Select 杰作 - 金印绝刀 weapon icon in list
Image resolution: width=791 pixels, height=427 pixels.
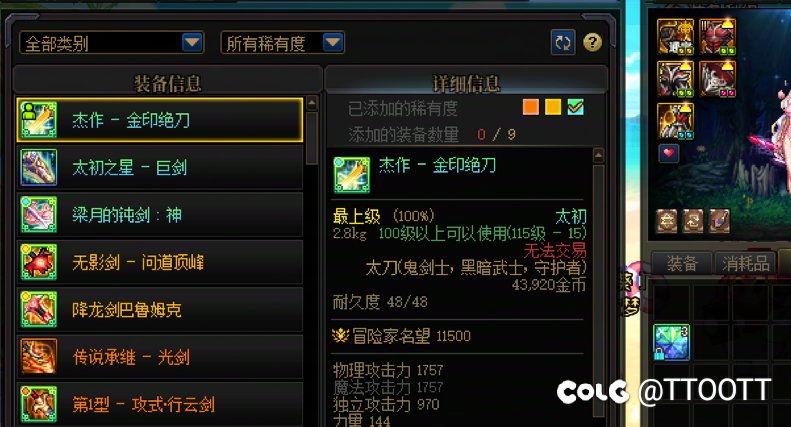click(39, 120)
